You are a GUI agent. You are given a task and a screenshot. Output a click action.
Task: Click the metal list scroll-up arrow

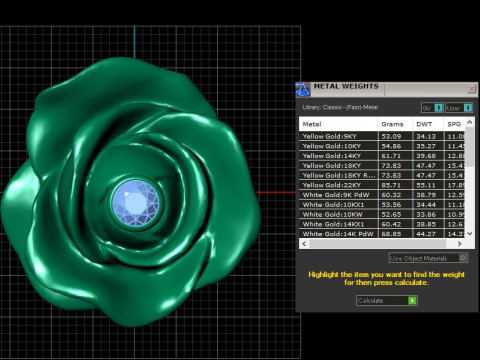pyautogui.click(x=470, y=122)
